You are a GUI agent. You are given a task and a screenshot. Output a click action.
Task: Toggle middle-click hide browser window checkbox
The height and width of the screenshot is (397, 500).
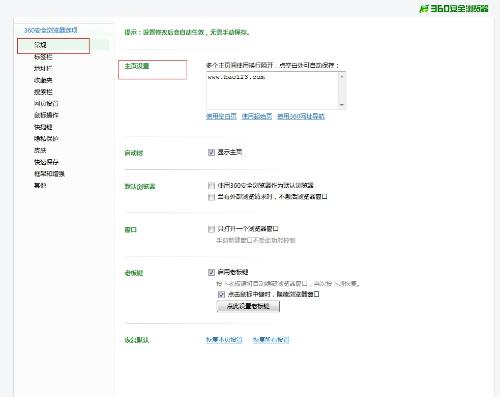point(221,294)
